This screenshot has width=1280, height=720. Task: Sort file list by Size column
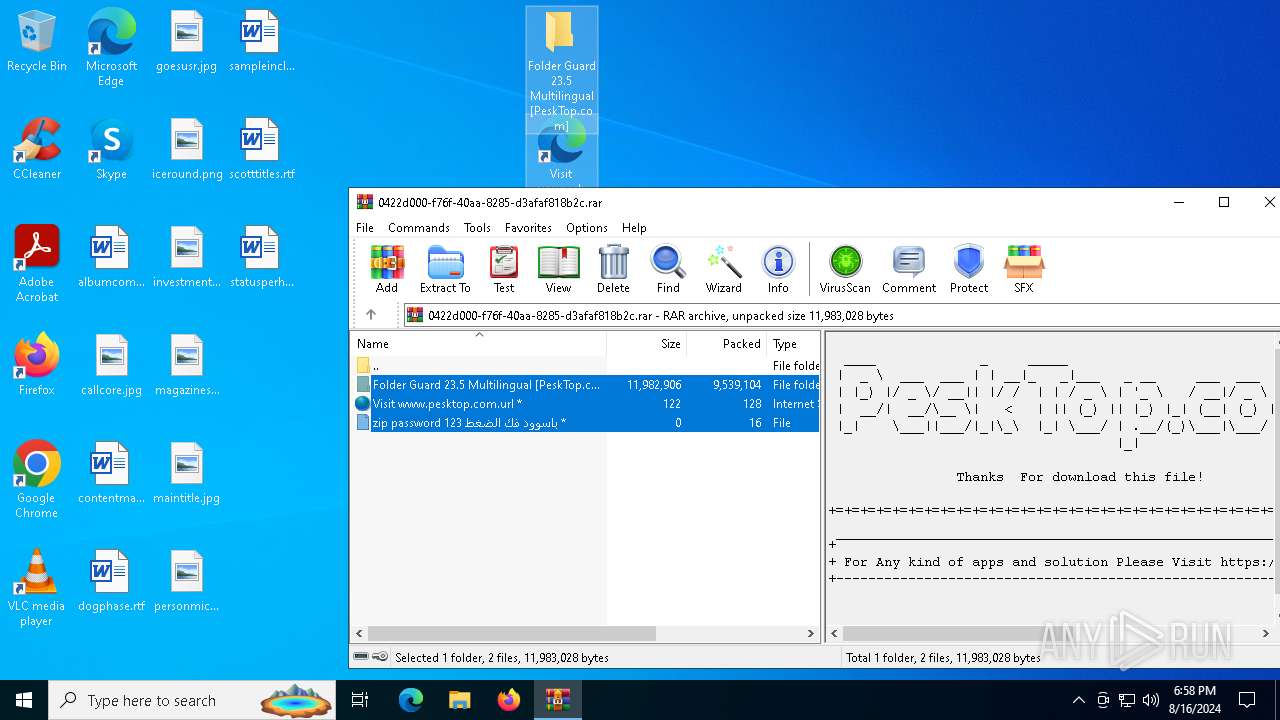646,343
